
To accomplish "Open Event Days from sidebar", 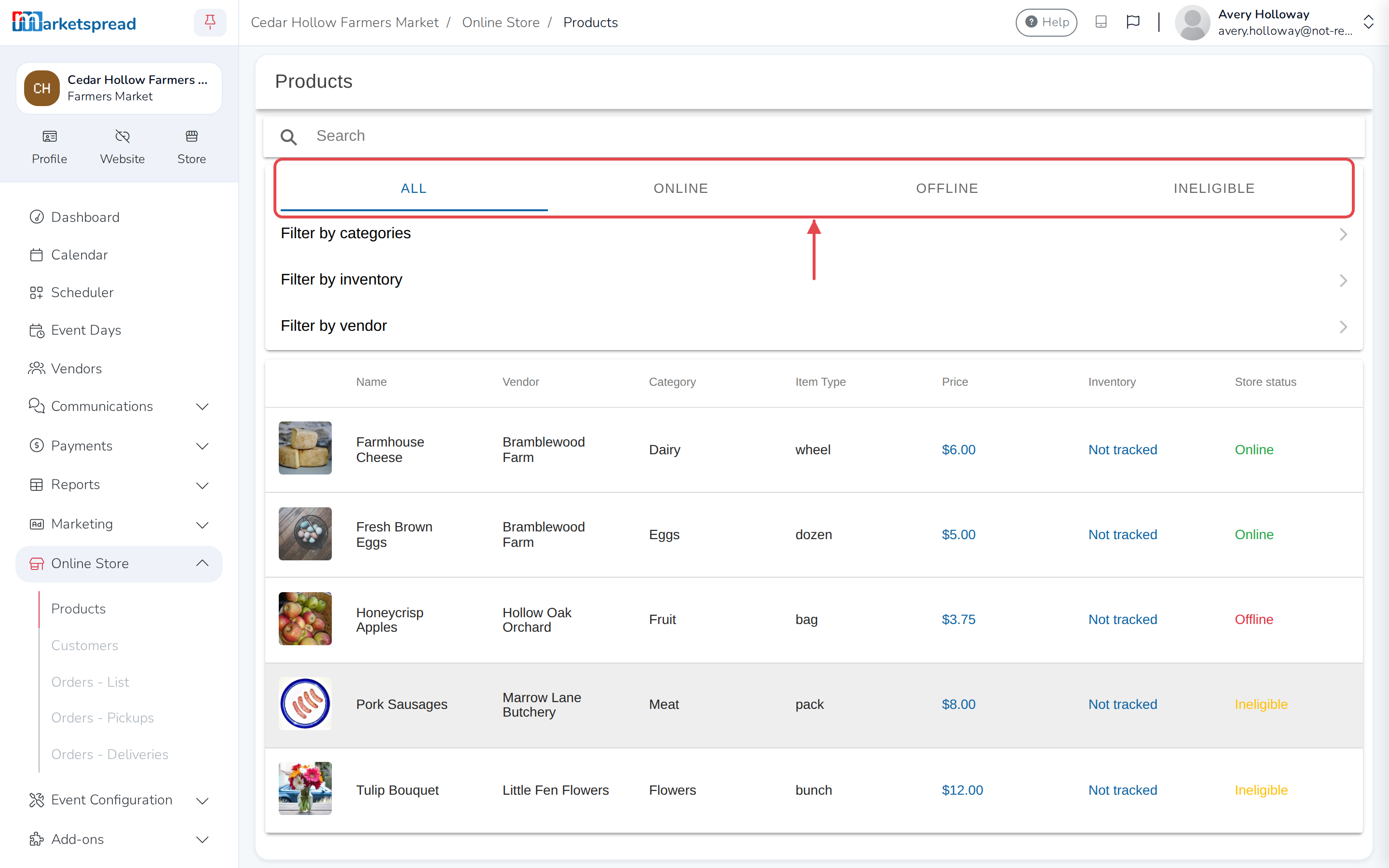I will pos(119,330).
